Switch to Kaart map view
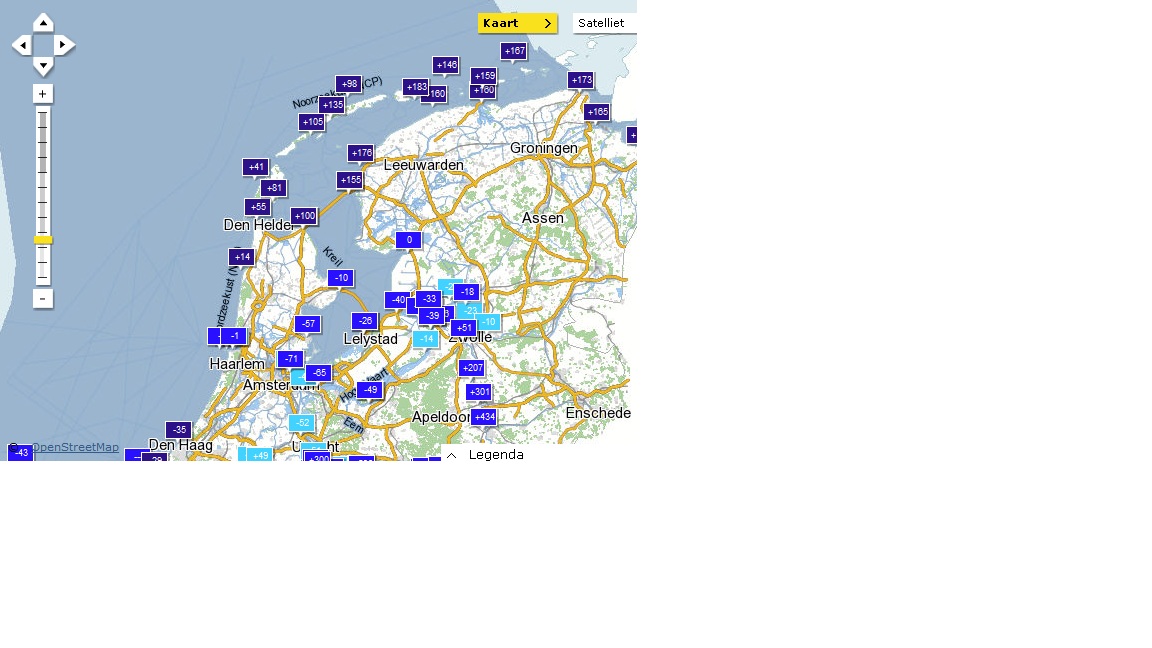 pyautogui.click(x=517, y=23)
